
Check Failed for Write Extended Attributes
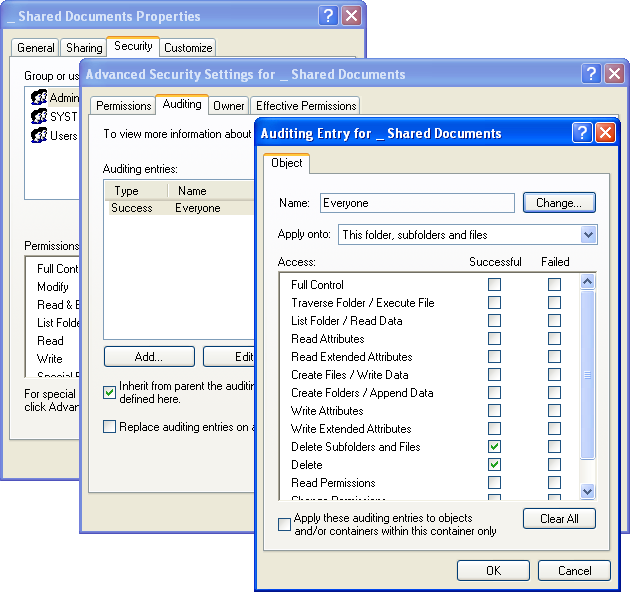554,428
